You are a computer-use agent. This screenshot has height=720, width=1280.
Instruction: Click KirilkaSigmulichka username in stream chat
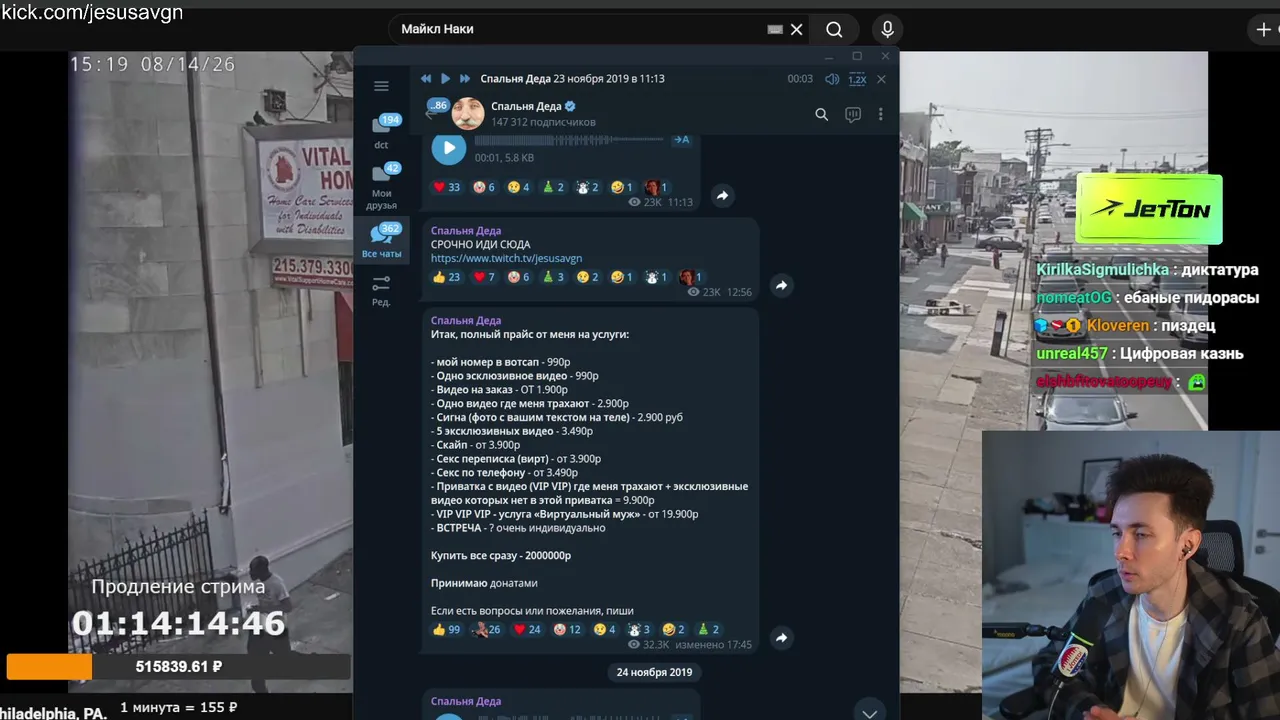[1102, 269]
